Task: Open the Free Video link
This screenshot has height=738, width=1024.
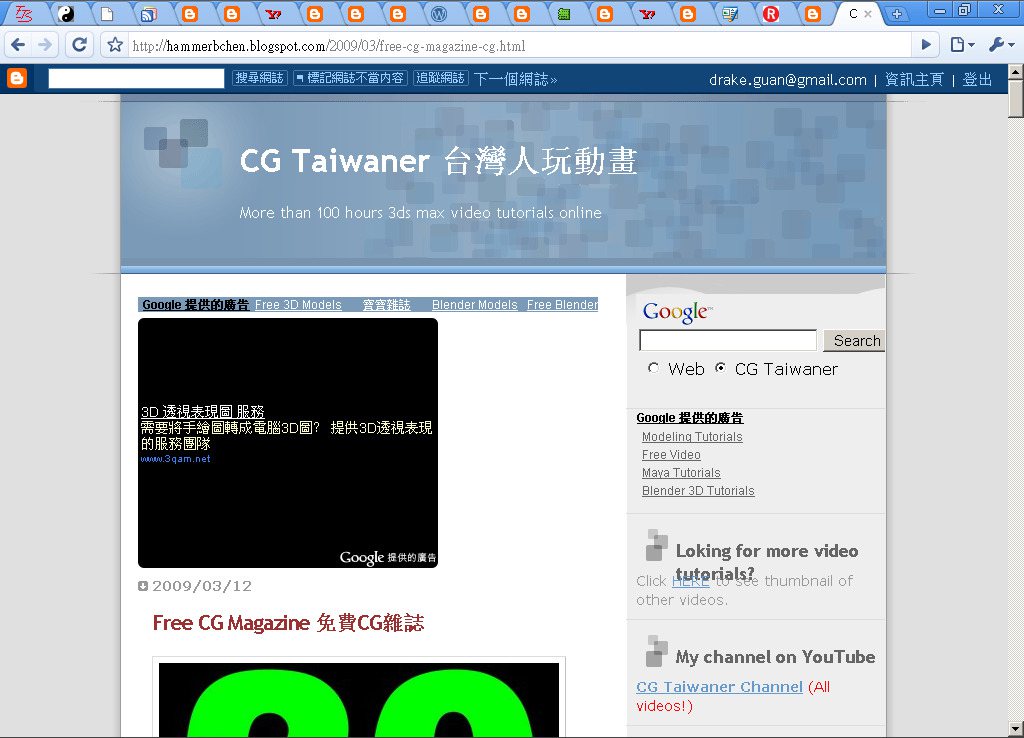Action: point(671,455)
